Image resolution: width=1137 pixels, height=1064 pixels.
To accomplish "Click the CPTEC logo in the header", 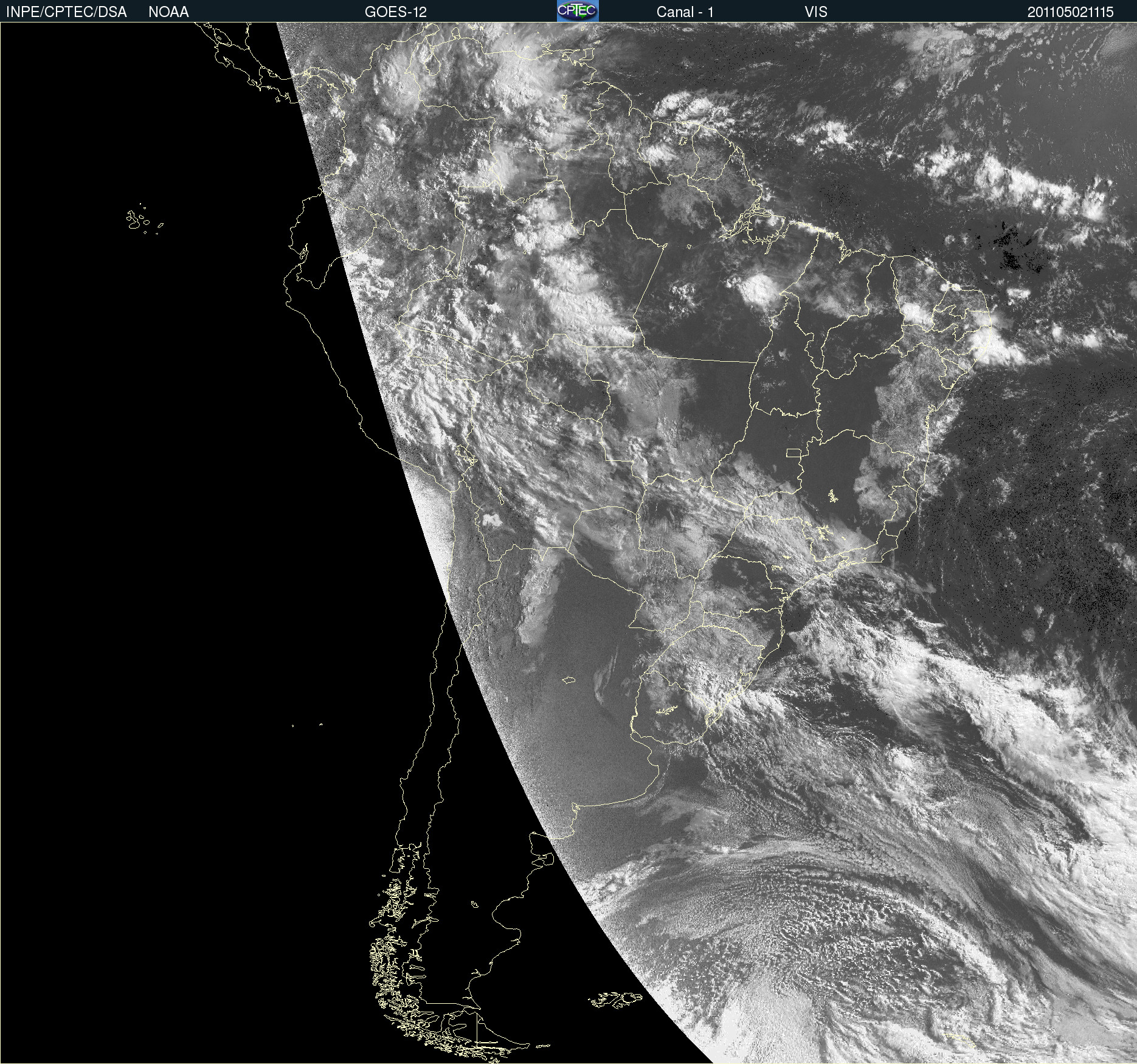I will 578,11.
